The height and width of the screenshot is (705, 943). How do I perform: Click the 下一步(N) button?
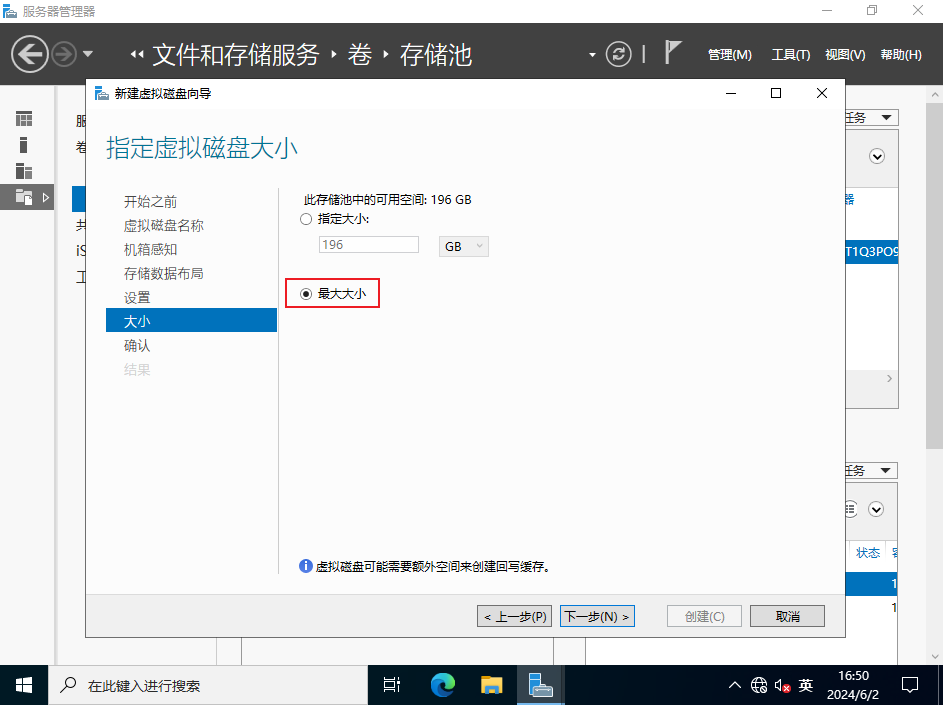597,616
